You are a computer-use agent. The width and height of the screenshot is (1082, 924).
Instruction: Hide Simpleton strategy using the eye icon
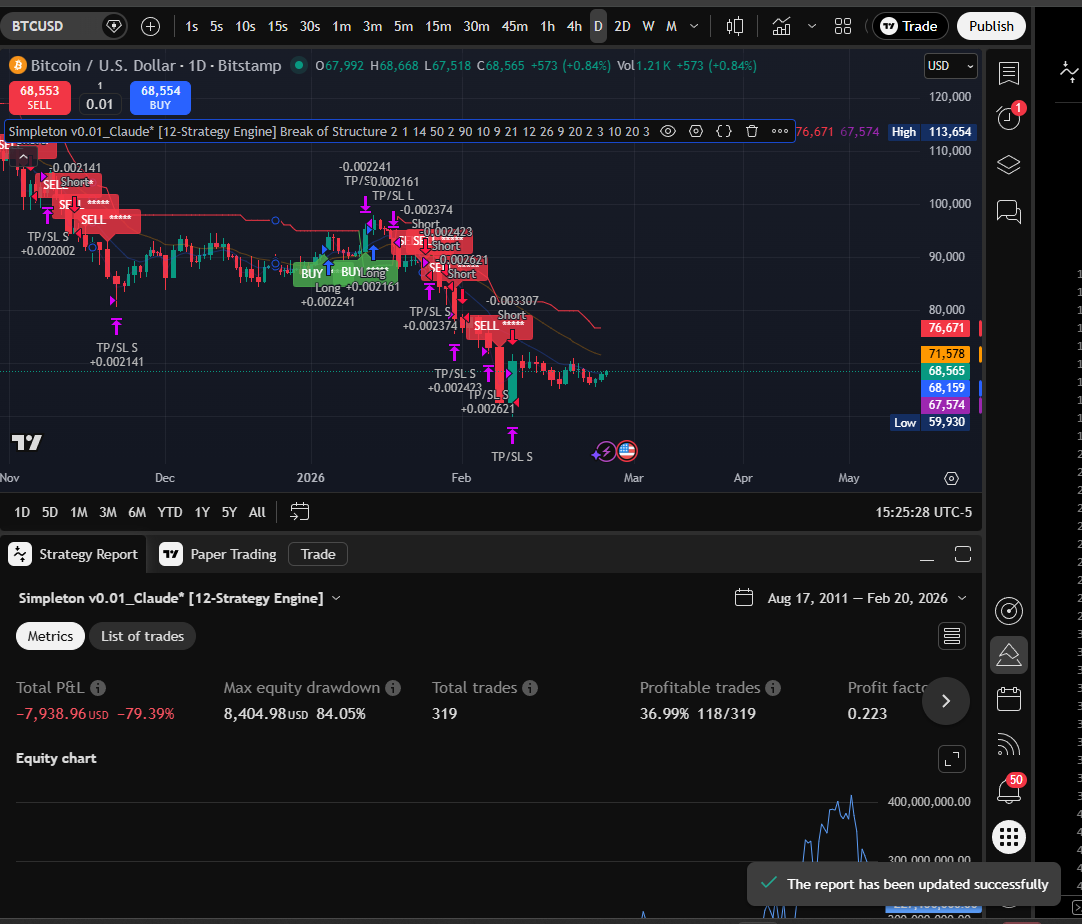[x=668, y=131]
